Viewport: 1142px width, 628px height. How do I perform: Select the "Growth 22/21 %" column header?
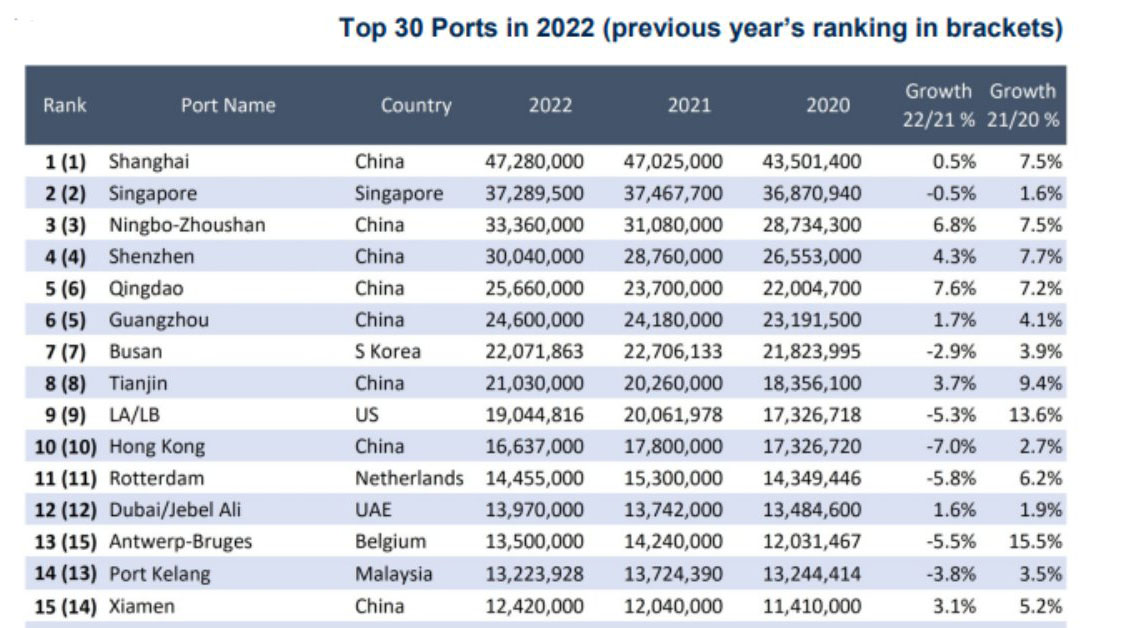(938, 106)
